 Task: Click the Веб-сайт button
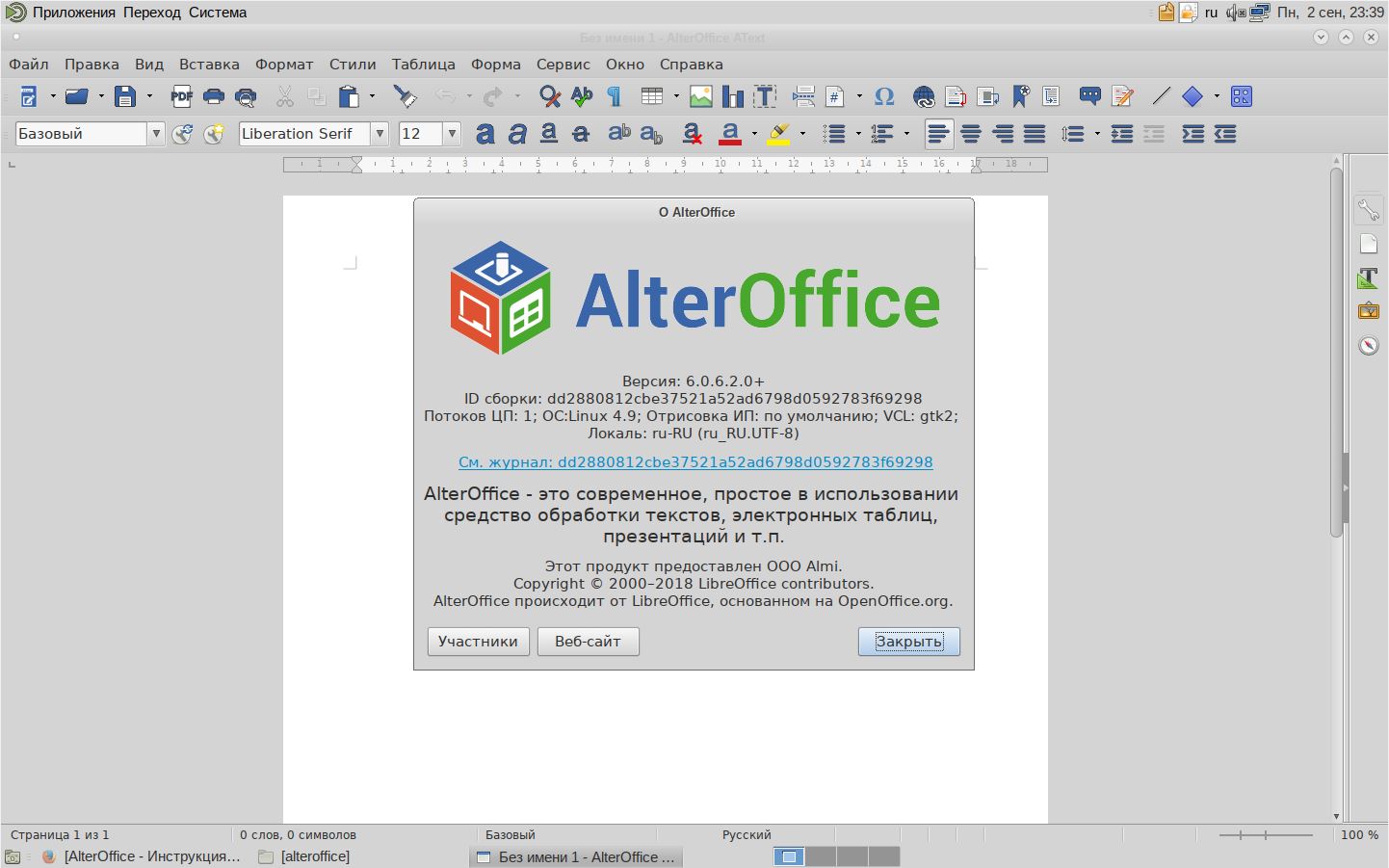[588, 642]
